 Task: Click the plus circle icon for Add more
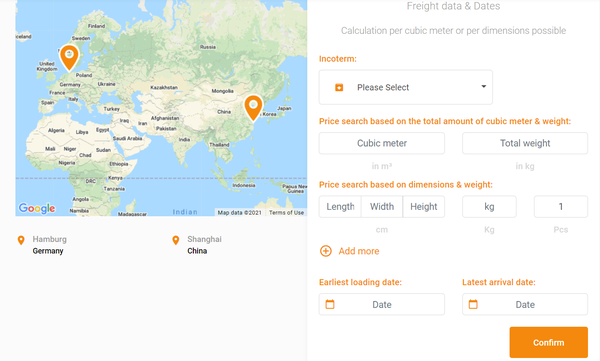(x=326, y=251)
